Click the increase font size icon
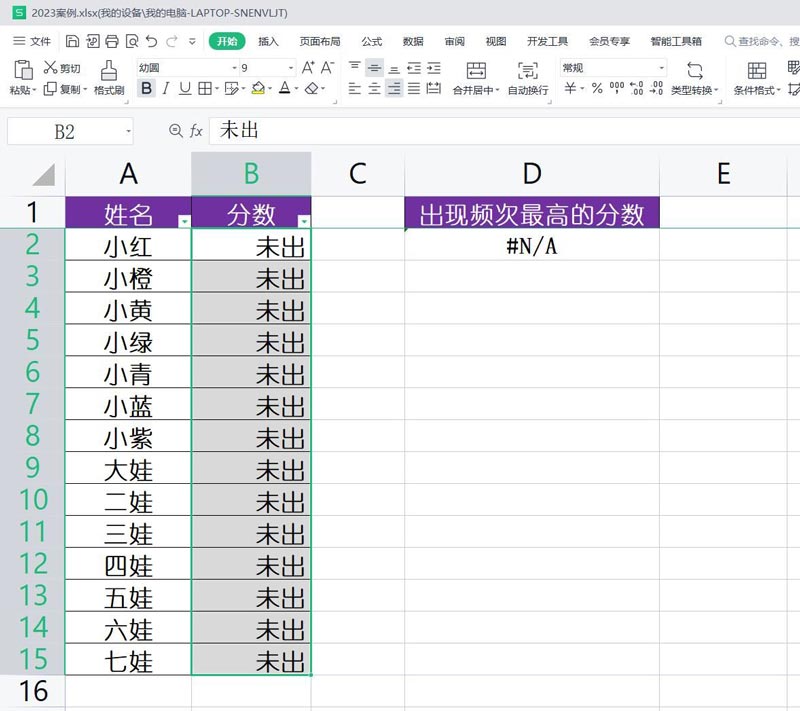The image size is (800, 711). point(308,67)
